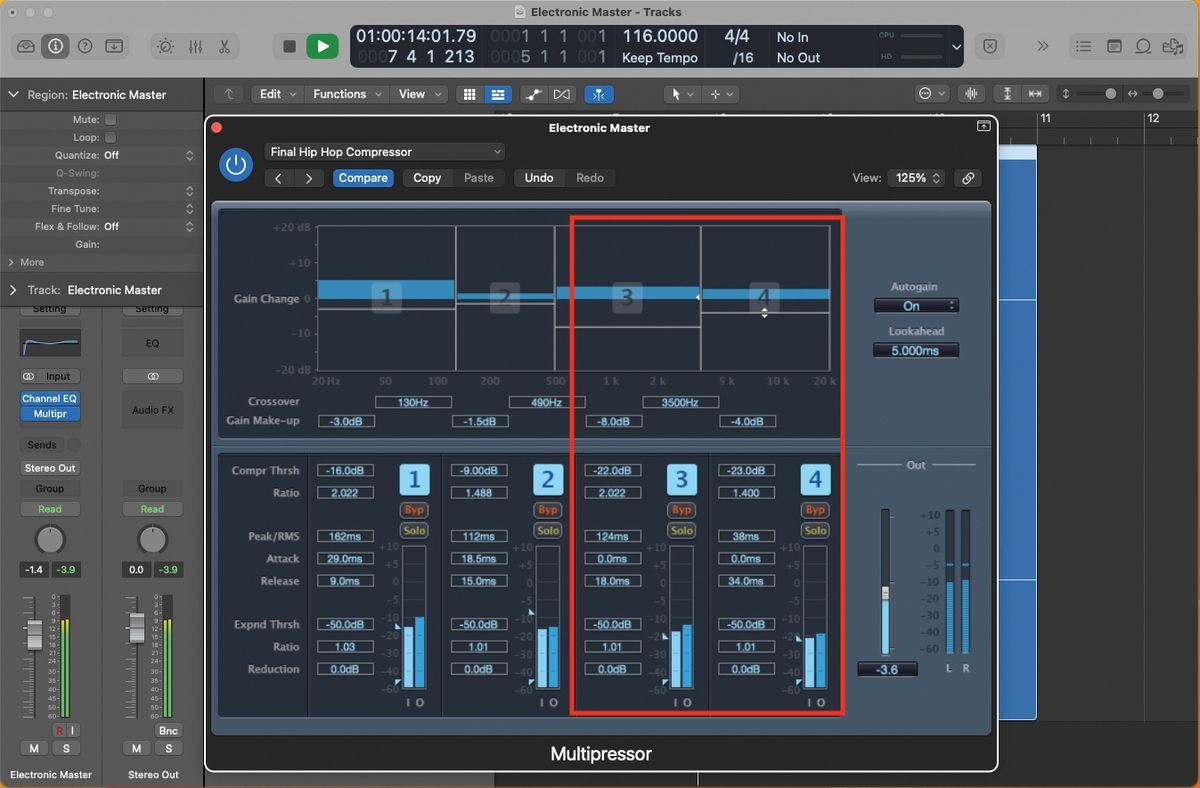Screen dimensions: 1200x788
Task: Select the Scissors split tool in toolbar
Action: coord(223,46)
